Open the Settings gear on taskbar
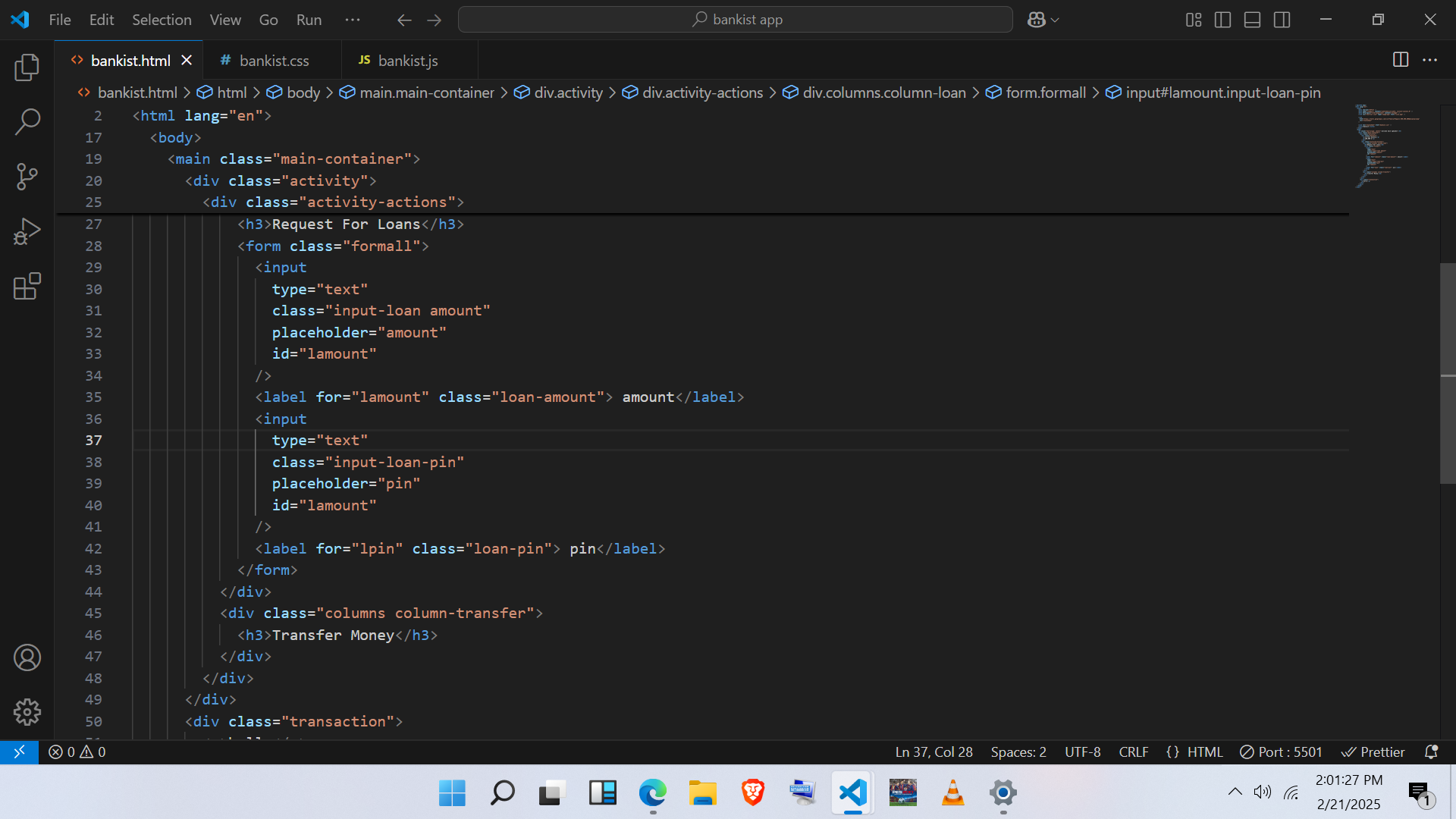The image size is (1456, 819). 1003,793
